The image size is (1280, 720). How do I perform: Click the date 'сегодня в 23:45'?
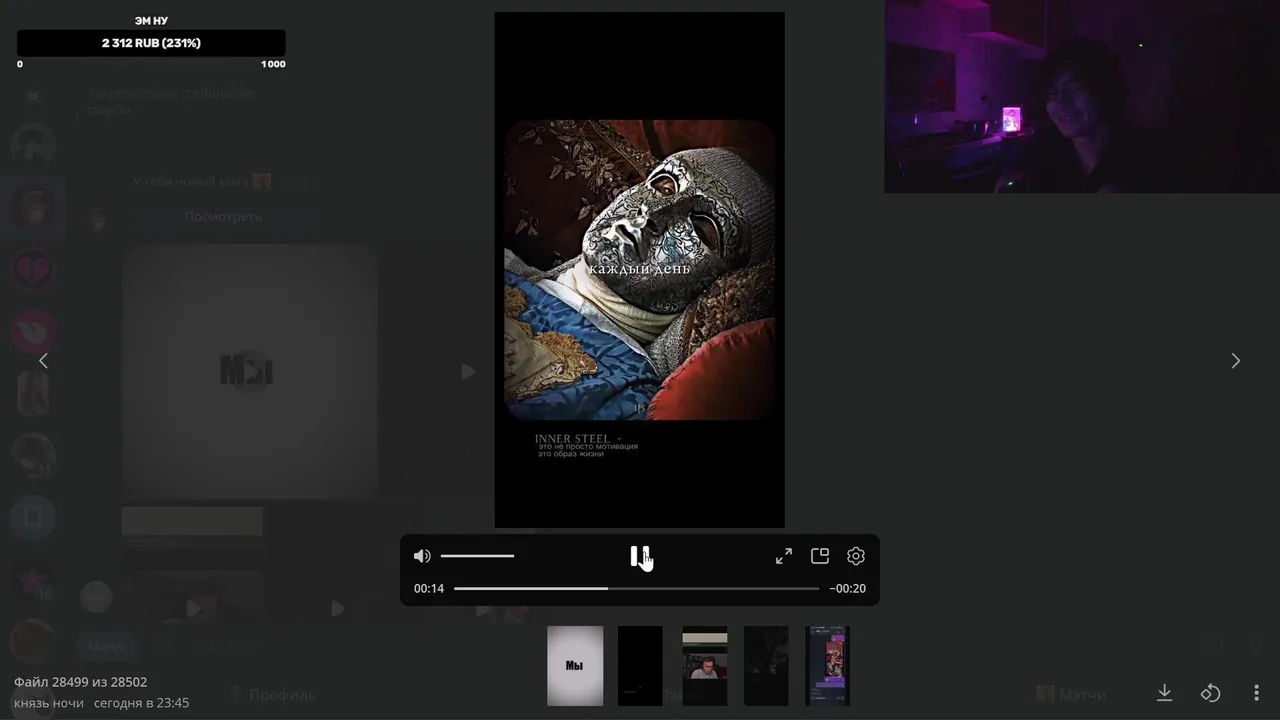click(x=141, y=703)
